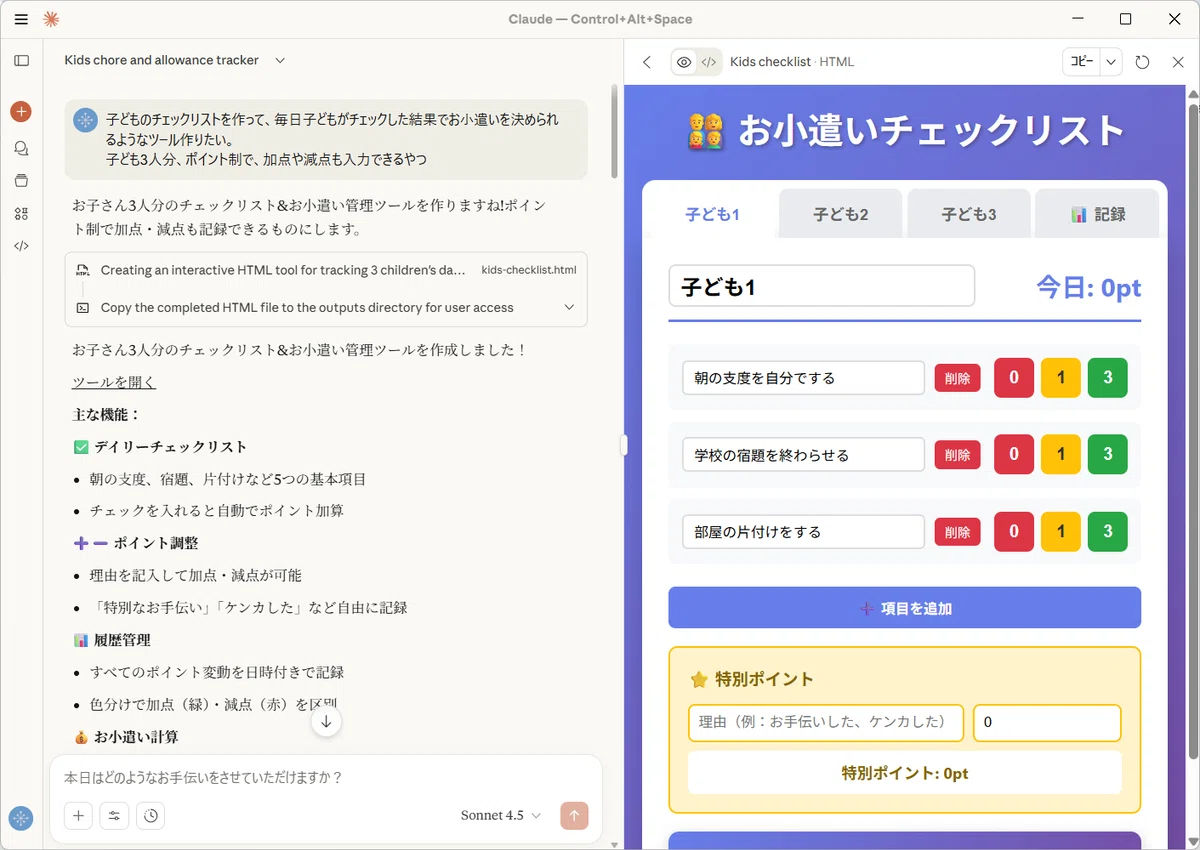
Task: Jump to bottom with down arrow button
Action: pyautogui.click(x=326, y=721)
